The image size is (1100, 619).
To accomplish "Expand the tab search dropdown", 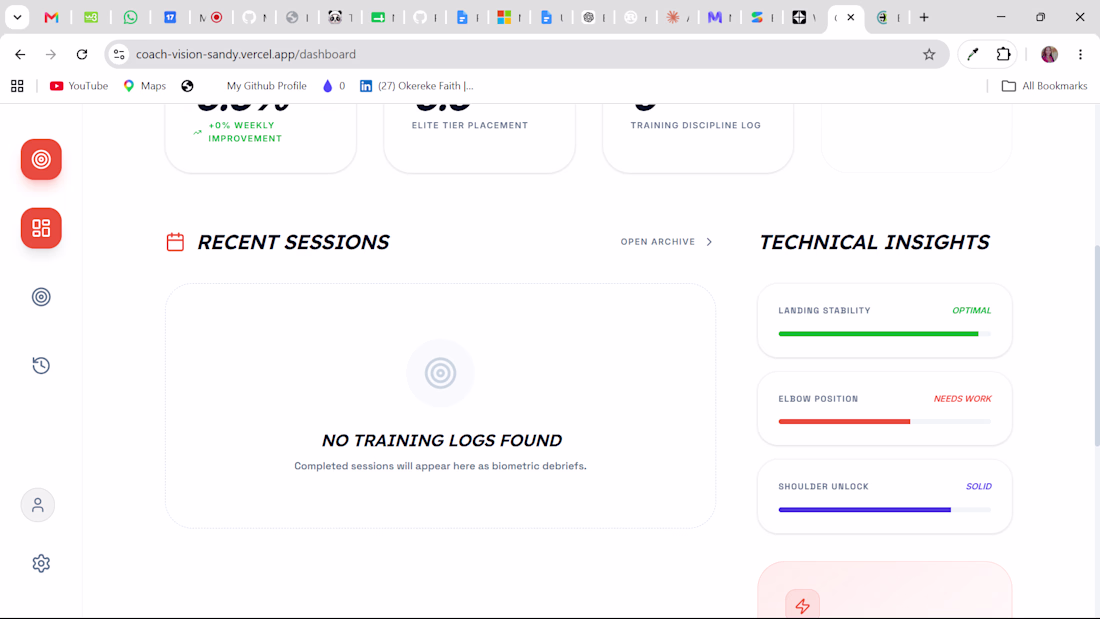I will coord(17,18).
